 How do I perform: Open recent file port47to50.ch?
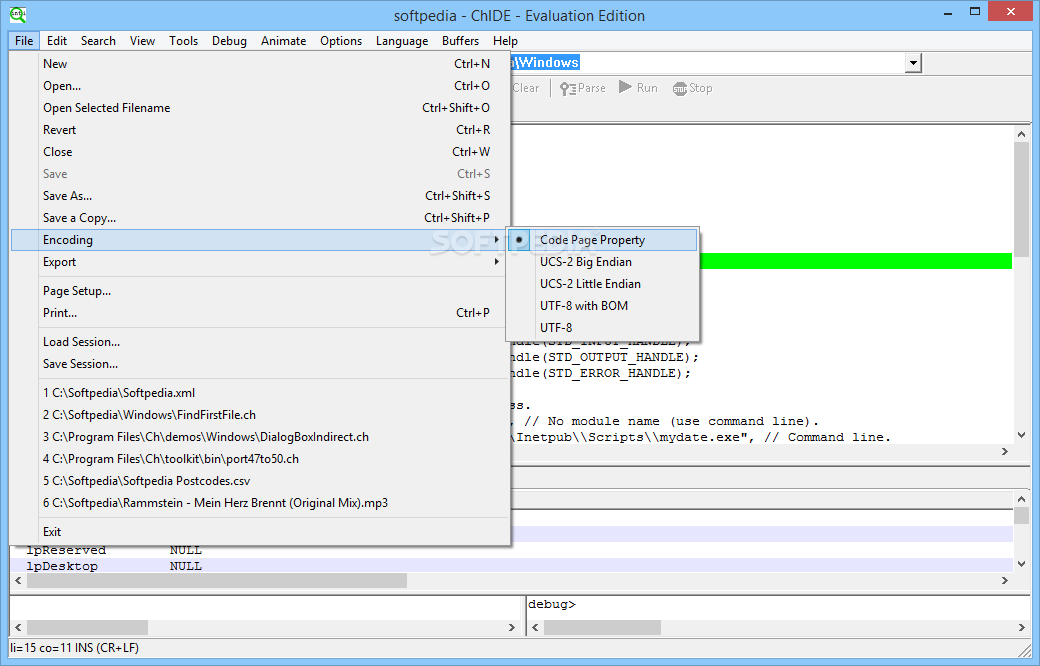[259, 458]
